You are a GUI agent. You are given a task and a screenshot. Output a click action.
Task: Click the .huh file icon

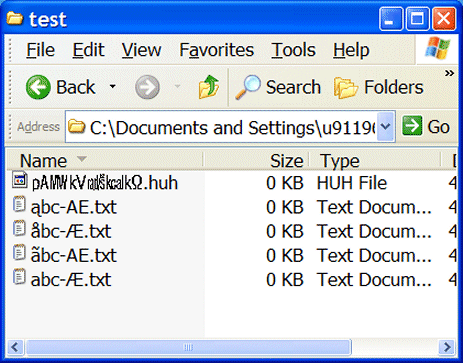point(20,180)
